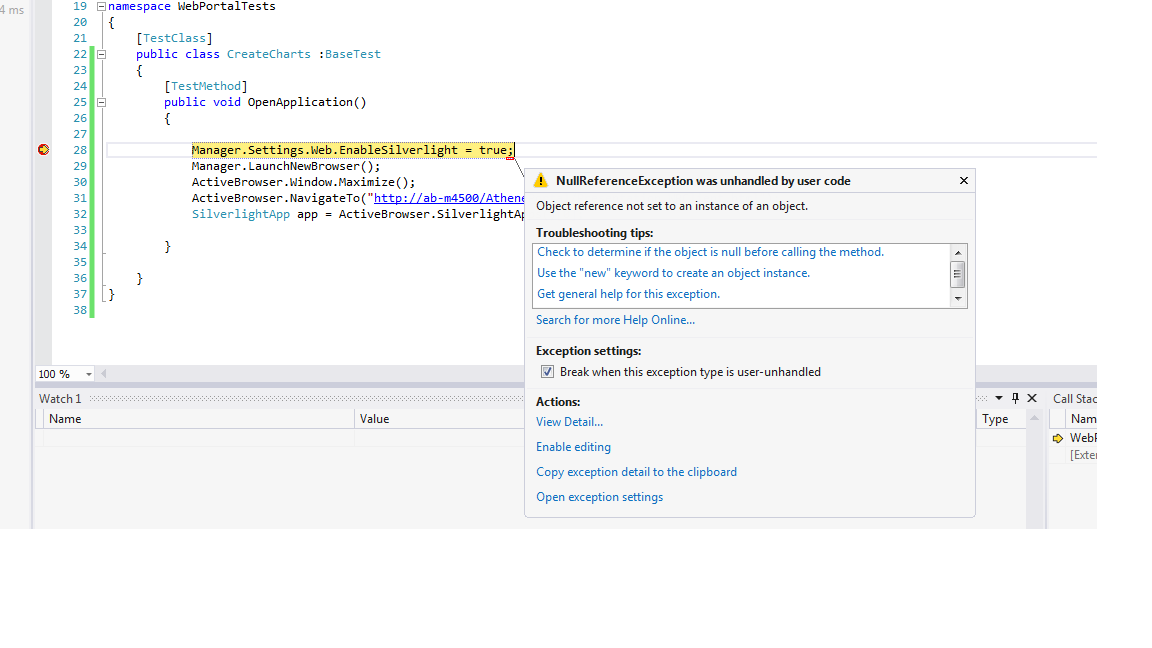The image size is (1152, 648).
Task: Click the horizontal scroll left arrow of editor
Action: click(103, 374)
